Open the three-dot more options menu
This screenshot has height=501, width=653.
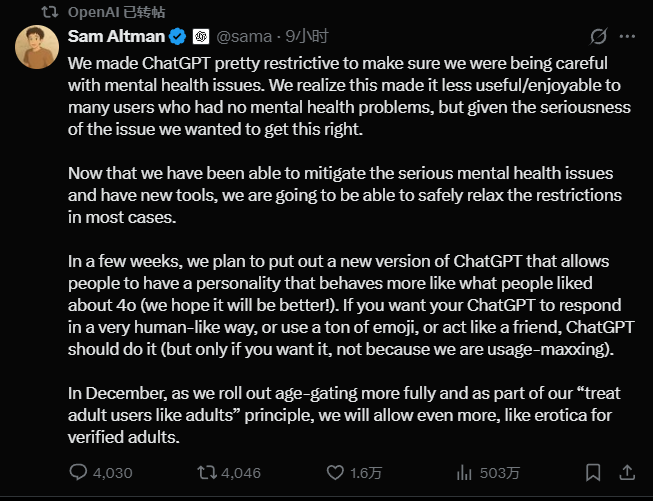(627, 37)
